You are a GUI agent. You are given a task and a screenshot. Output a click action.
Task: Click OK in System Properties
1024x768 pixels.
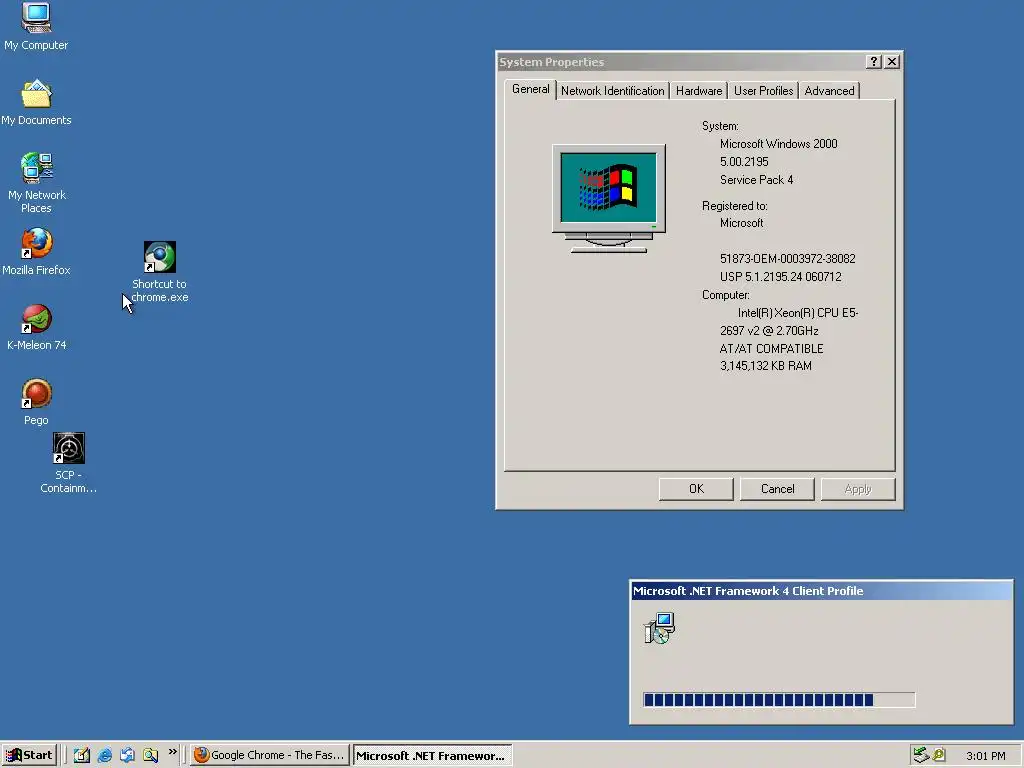[696, 489]
